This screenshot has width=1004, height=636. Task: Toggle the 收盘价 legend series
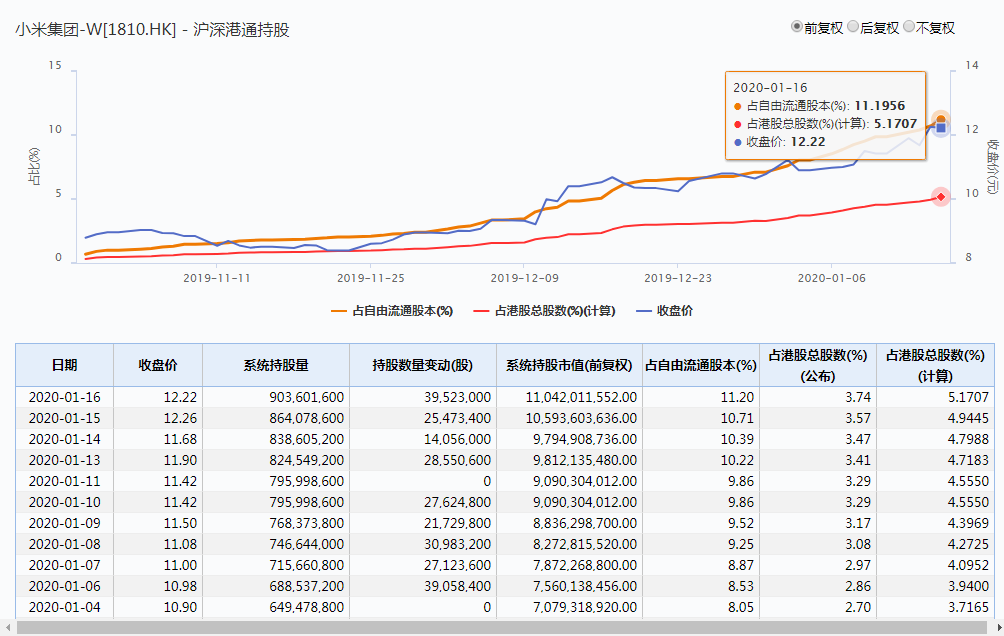tap(664, 311)
